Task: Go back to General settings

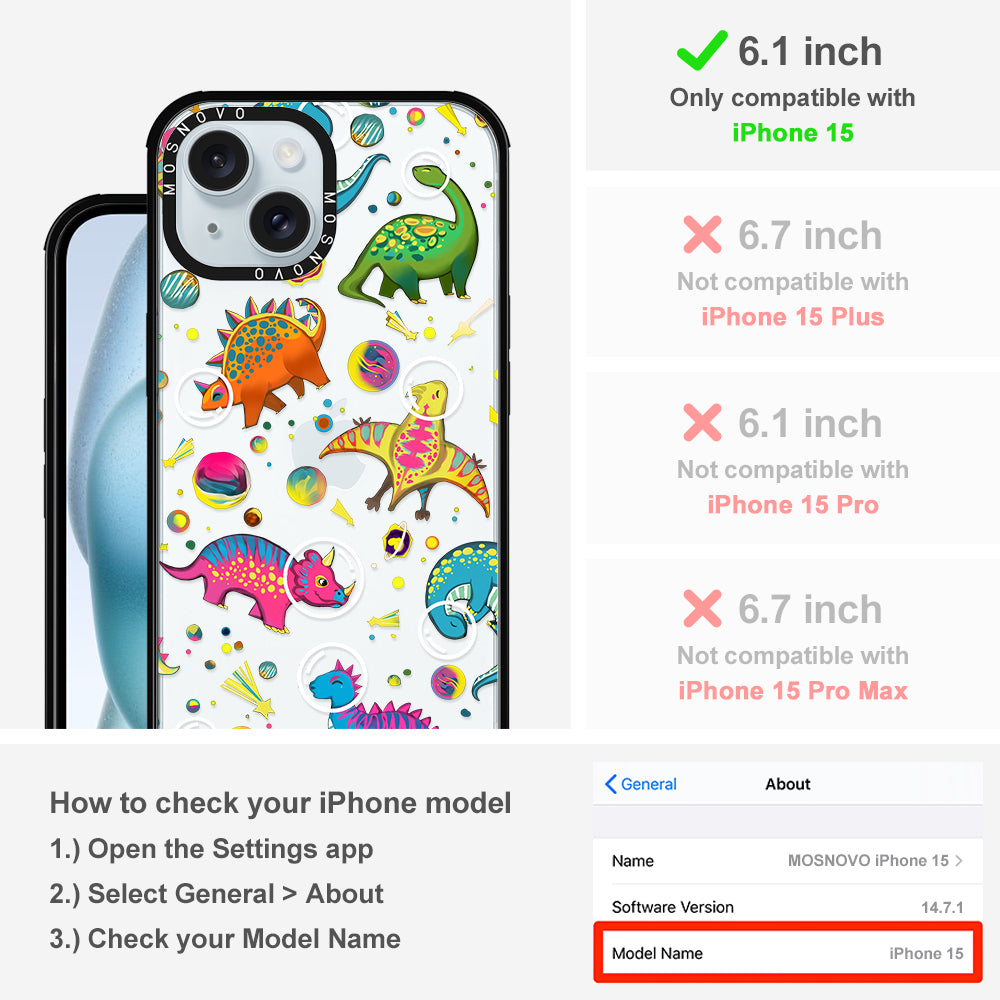Action: coord(641,784)
